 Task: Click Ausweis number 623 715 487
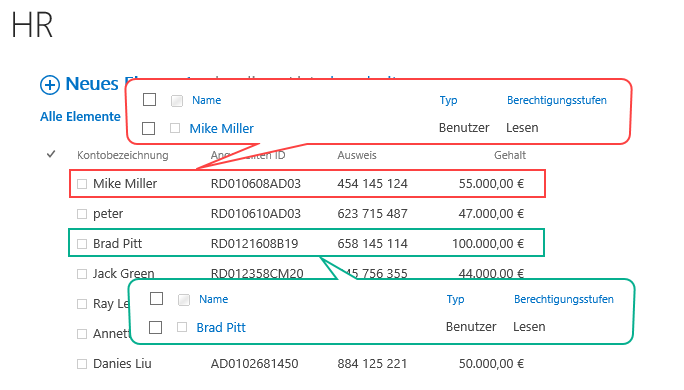coord(372,214)
